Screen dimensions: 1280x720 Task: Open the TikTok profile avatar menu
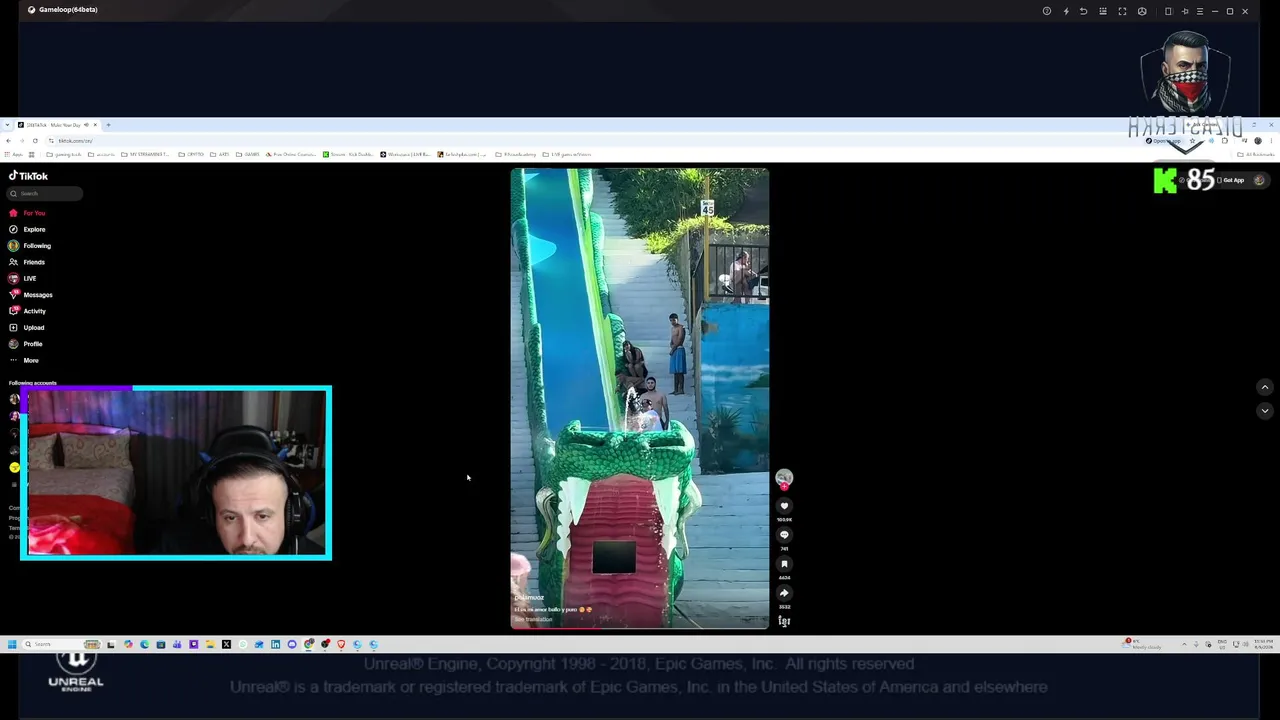tap(1259, 180)
